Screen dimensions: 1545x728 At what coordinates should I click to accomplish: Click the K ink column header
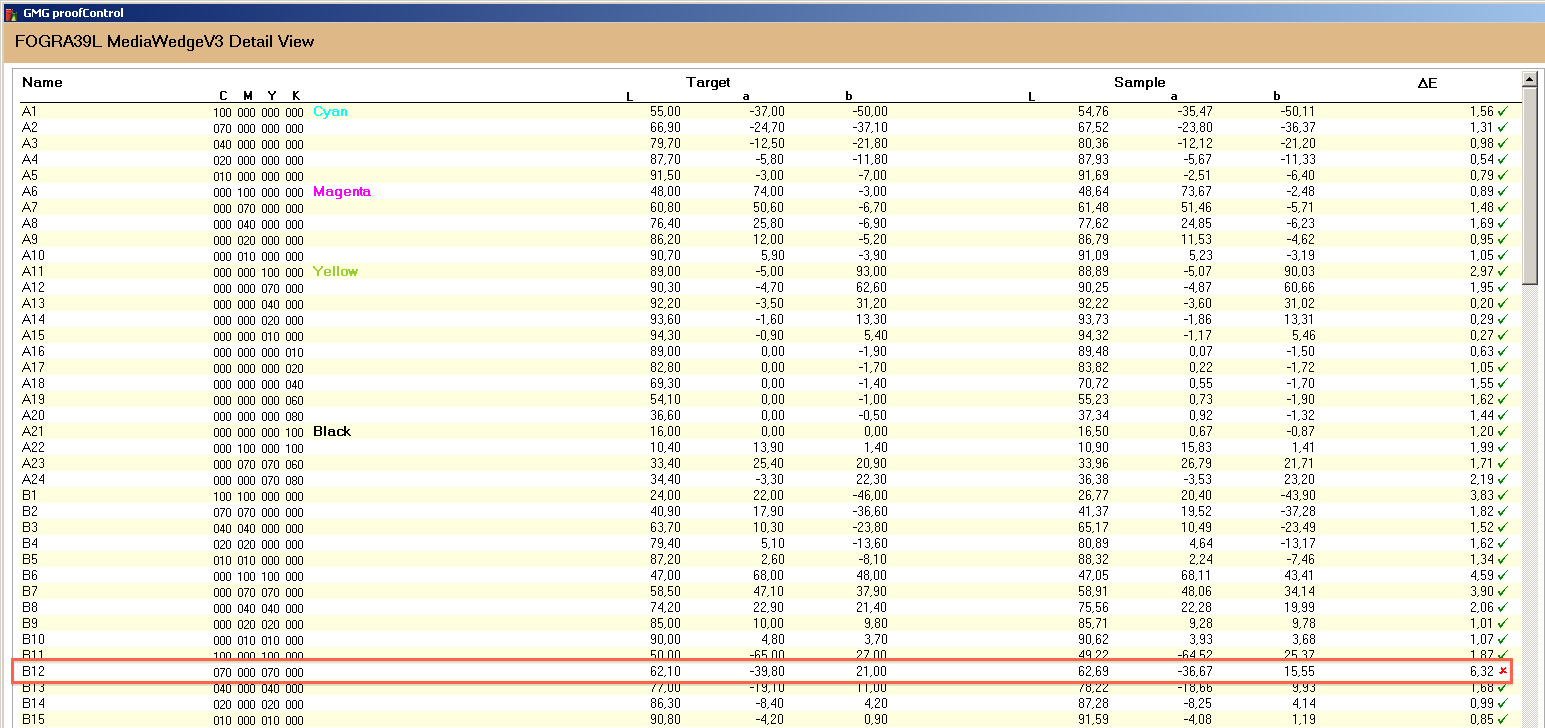coord(296,96)
